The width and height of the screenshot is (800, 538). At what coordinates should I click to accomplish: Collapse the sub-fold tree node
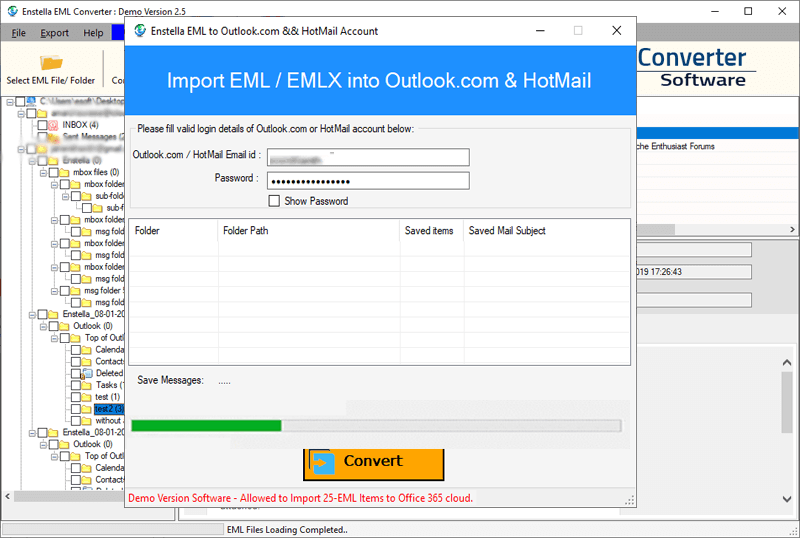65,197
